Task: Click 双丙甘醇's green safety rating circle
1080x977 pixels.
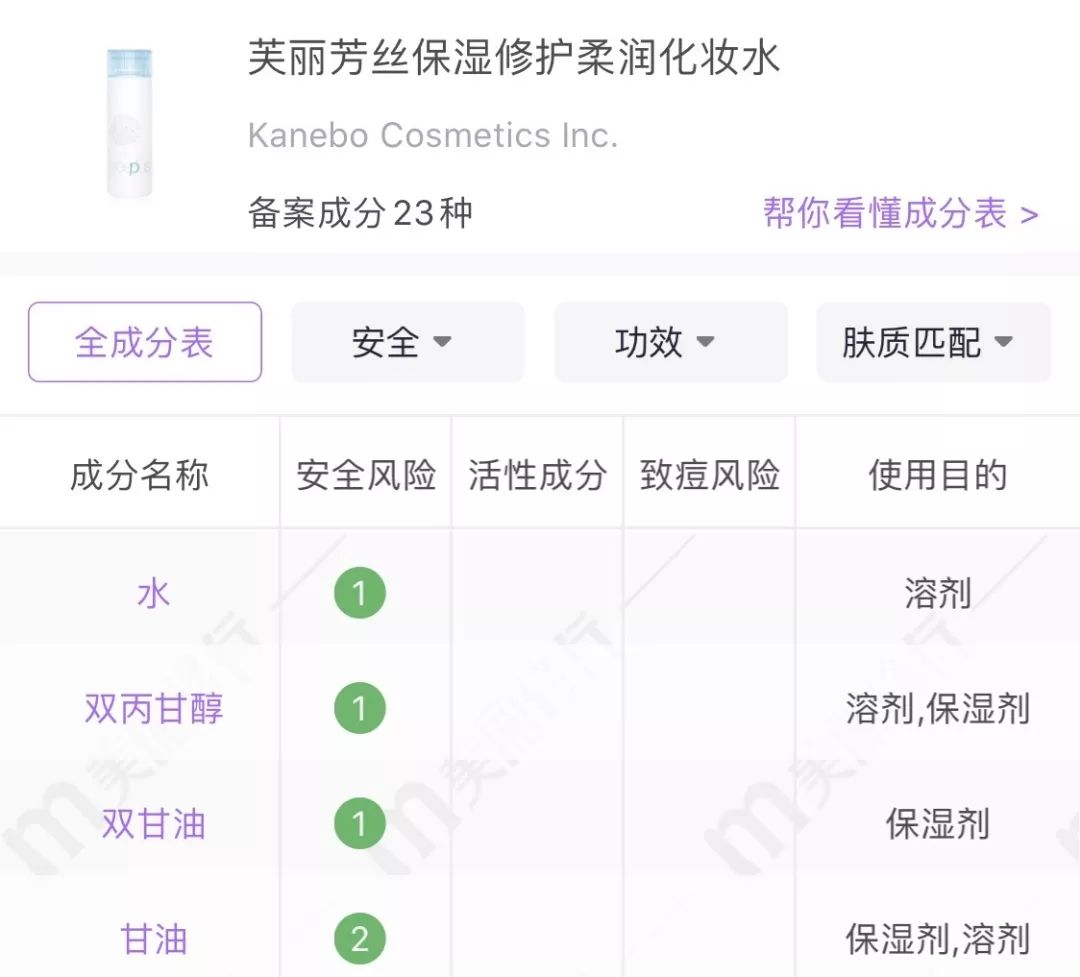Action: coord(360,708)
